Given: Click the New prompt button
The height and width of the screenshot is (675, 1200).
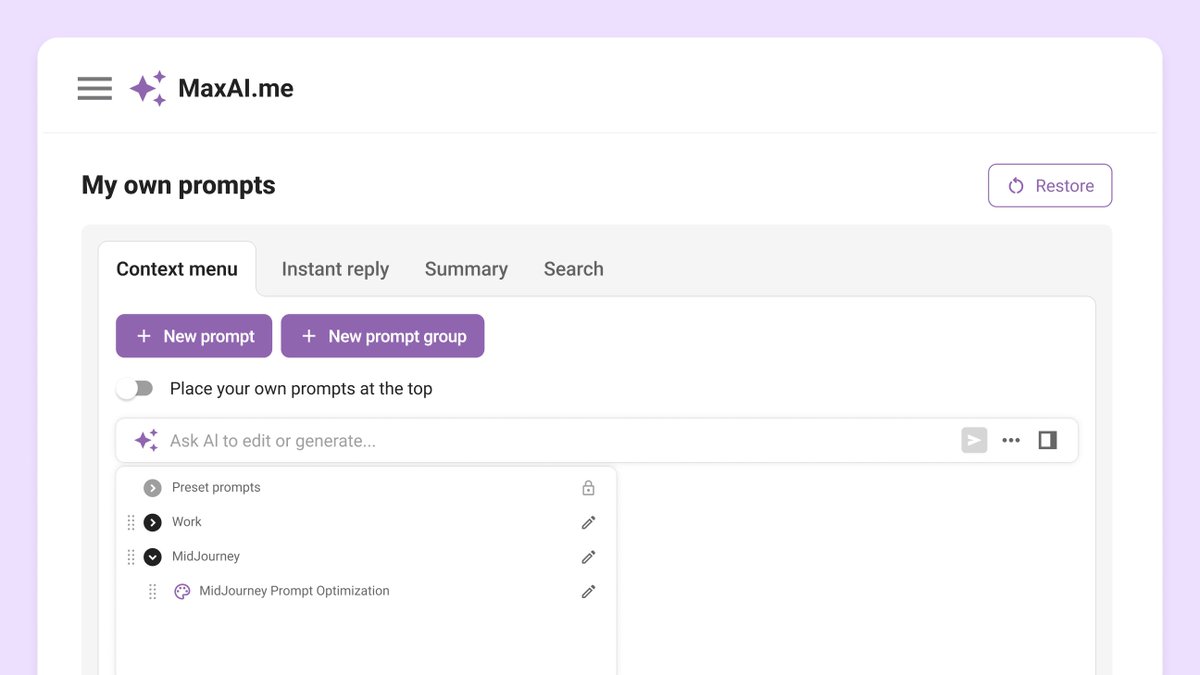Looking at the screenshot, I should pyautogui.click(x=194, y=336).
